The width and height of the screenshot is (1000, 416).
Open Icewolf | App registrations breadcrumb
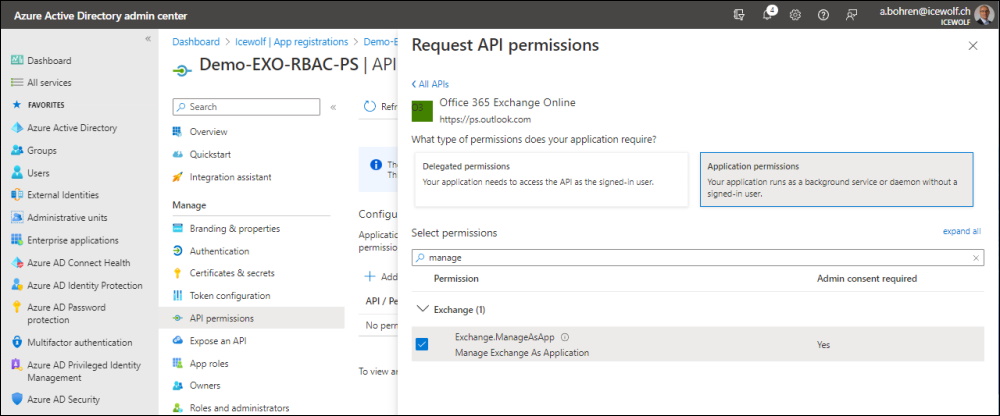pyautogui.click(x=292, y=41)
